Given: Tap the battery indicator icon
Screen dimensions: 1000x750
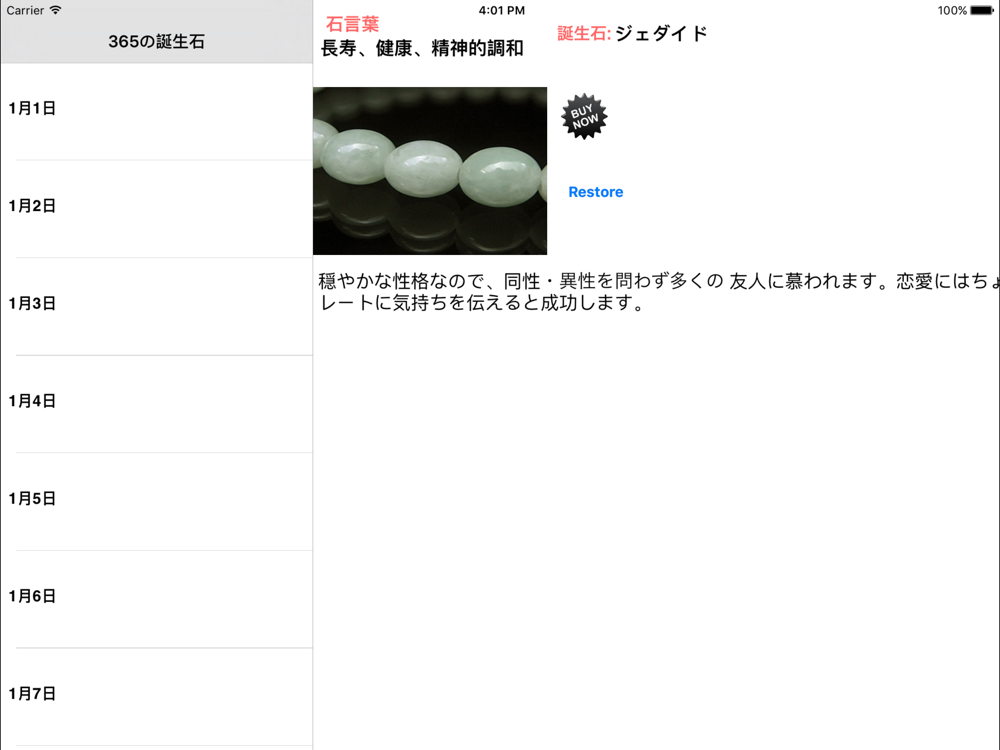Looking at the screenshot, I should tap(982, 10).
